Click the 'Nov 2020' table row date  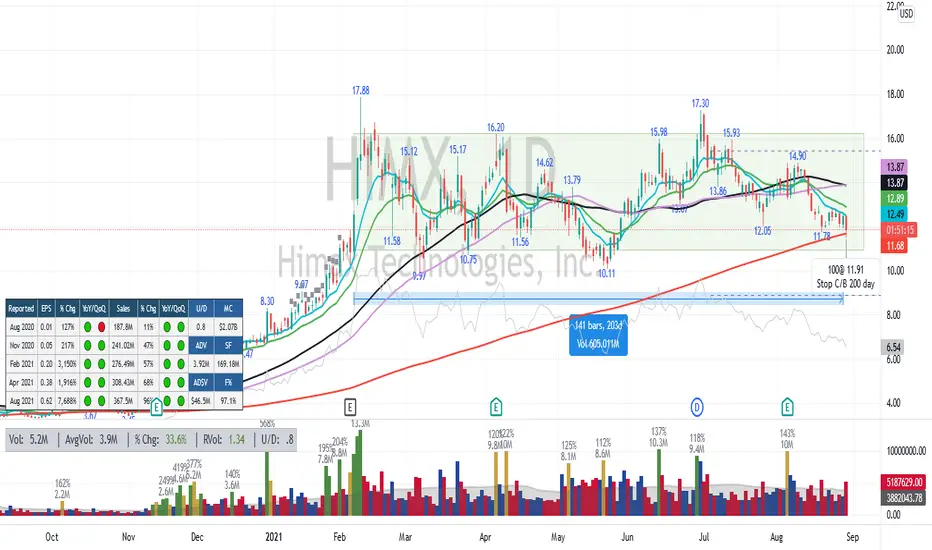21,345
